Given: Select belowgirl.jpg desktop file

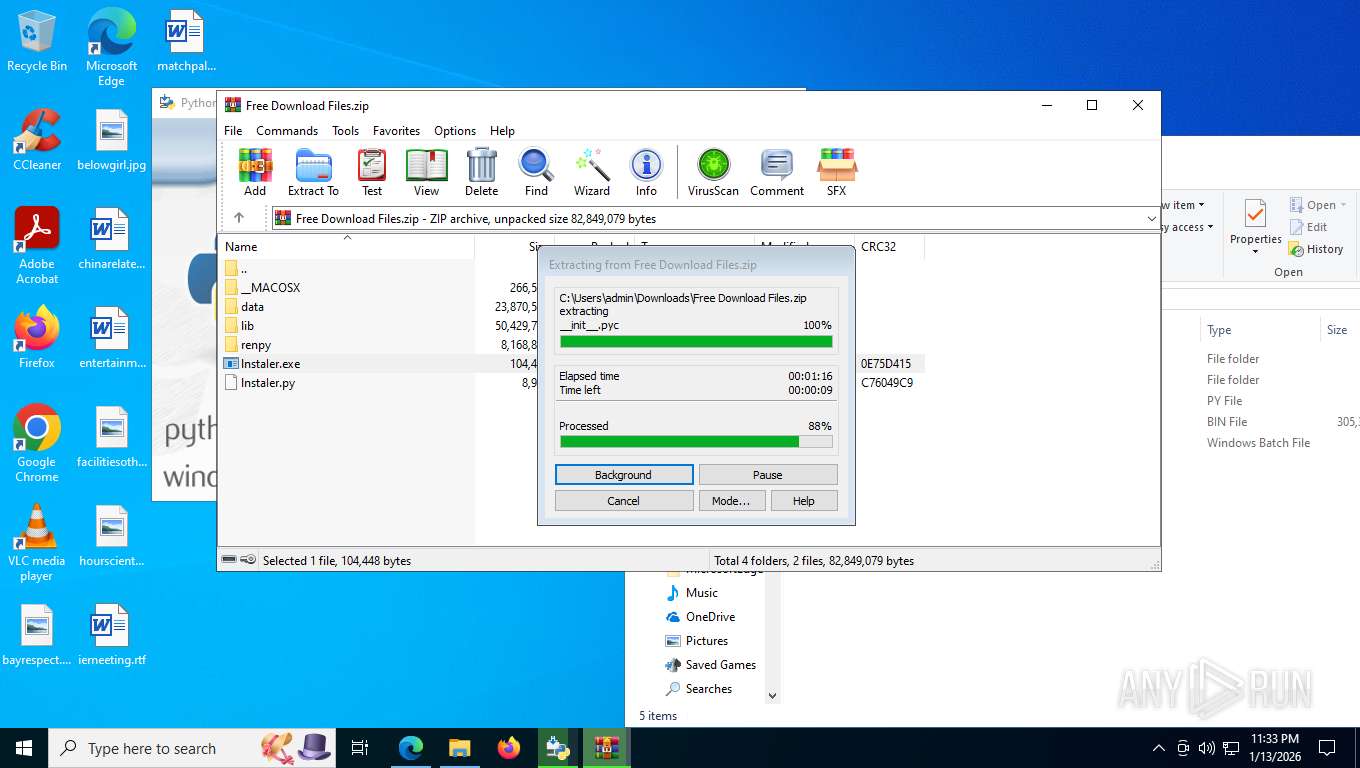Looking at the screenshot, I should (111, 140).
